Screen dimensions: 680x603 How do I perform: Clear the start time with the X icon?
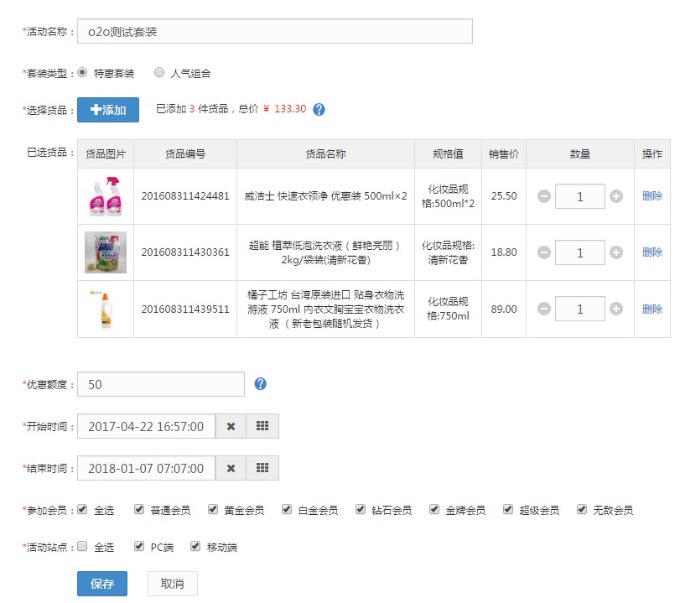[x=231, y=426]
